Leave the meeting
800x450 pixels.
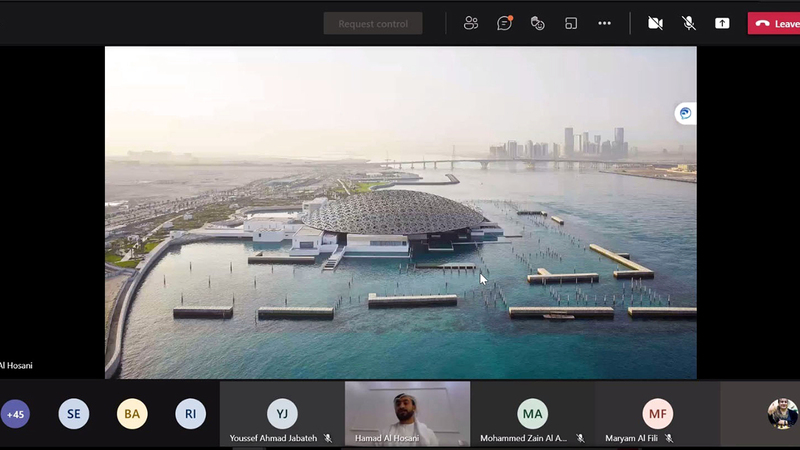775,23
